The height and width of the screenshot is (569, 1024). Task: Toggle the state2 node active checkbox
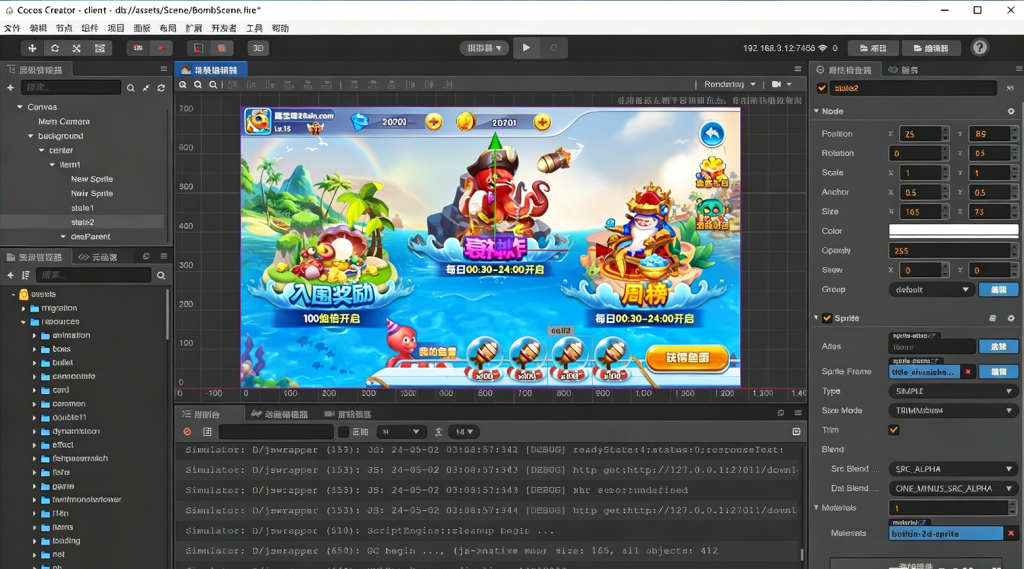pyautogui.click(x=822, y=88)
